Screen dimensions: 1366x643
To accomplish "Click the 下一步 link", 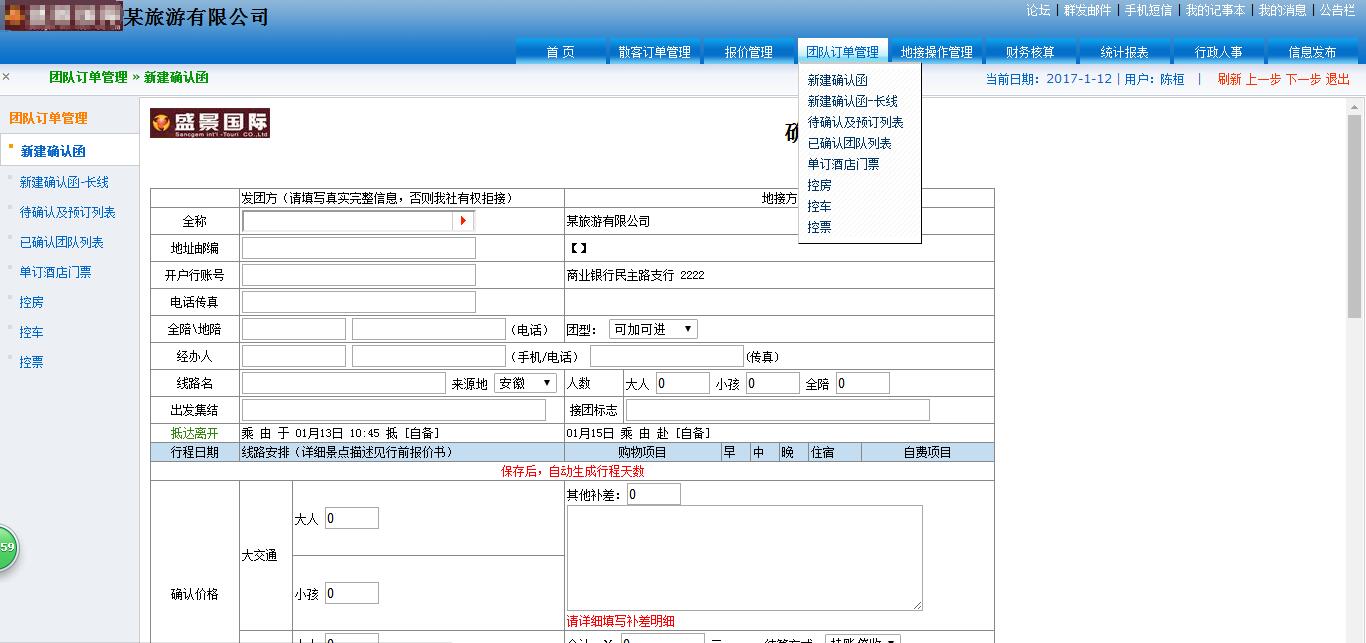I will tap(1303, 79).
